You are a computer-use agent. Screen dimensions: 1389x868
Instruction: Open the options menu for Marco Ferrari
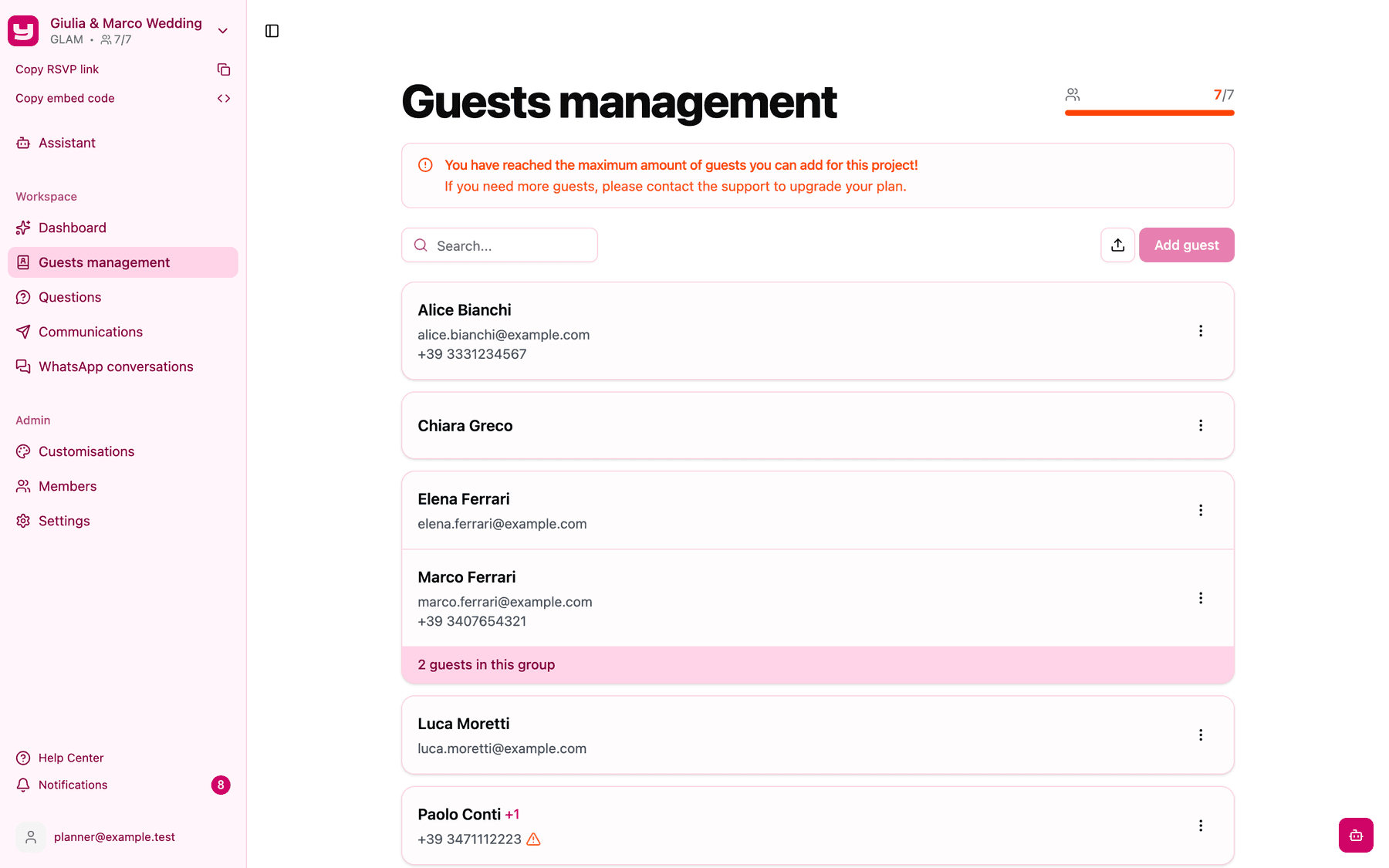pyautogui.click(x=1201, y=598)
